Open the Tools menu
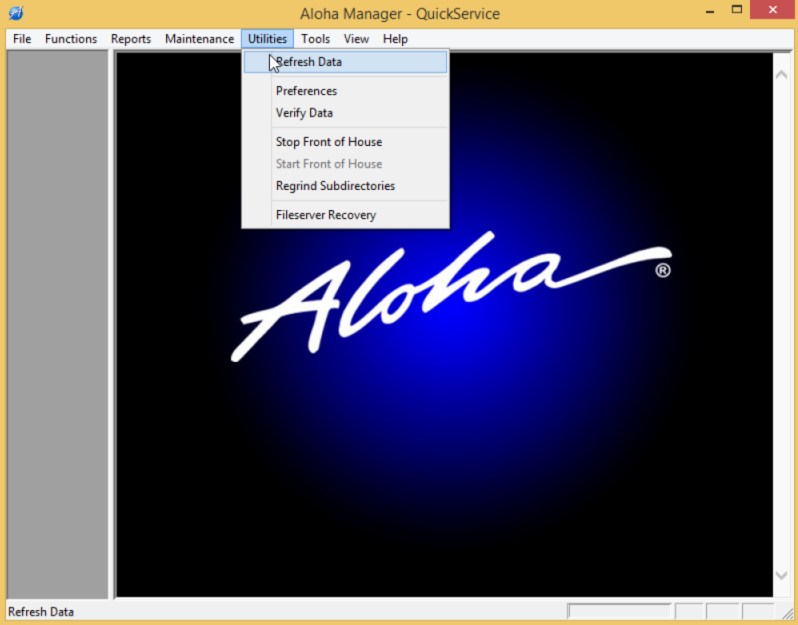 point(315,39)
